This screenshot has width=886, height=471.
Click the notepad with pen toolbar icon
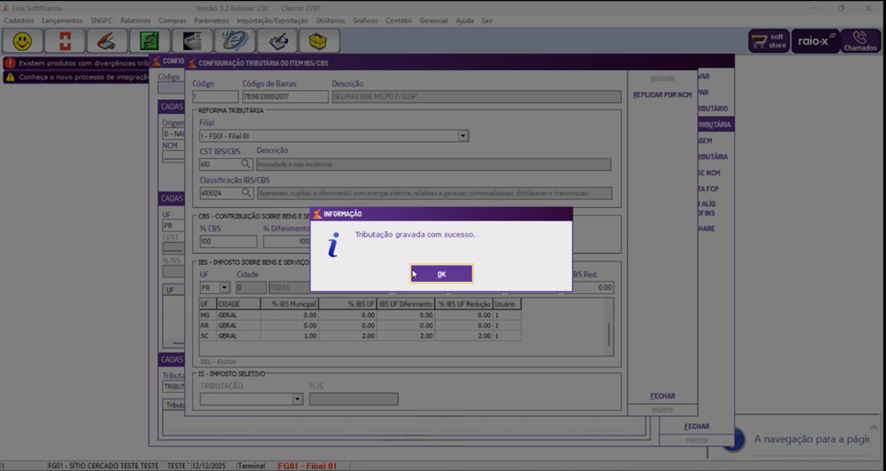click(277, 41)
